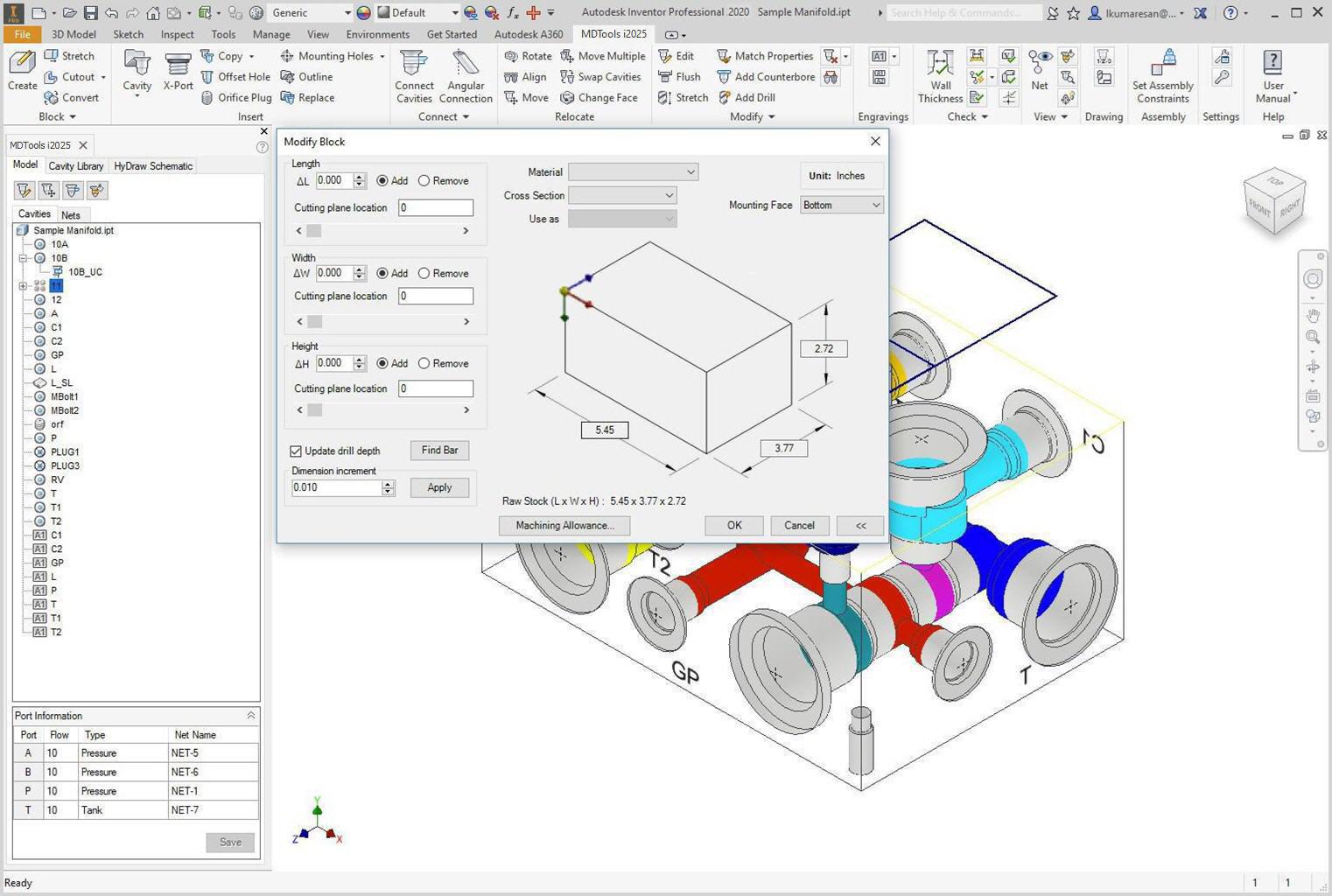
Task: Click the Match Properties tool
Action: tap(765, 56)
